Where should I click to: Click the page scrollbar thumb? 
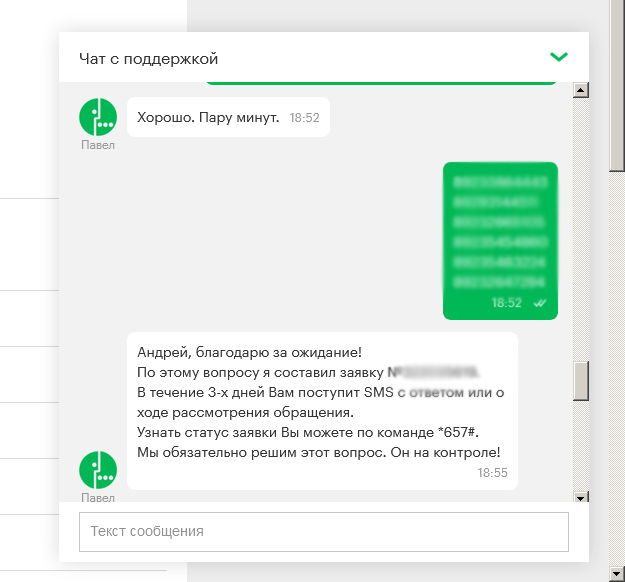[x=617, y=86]
